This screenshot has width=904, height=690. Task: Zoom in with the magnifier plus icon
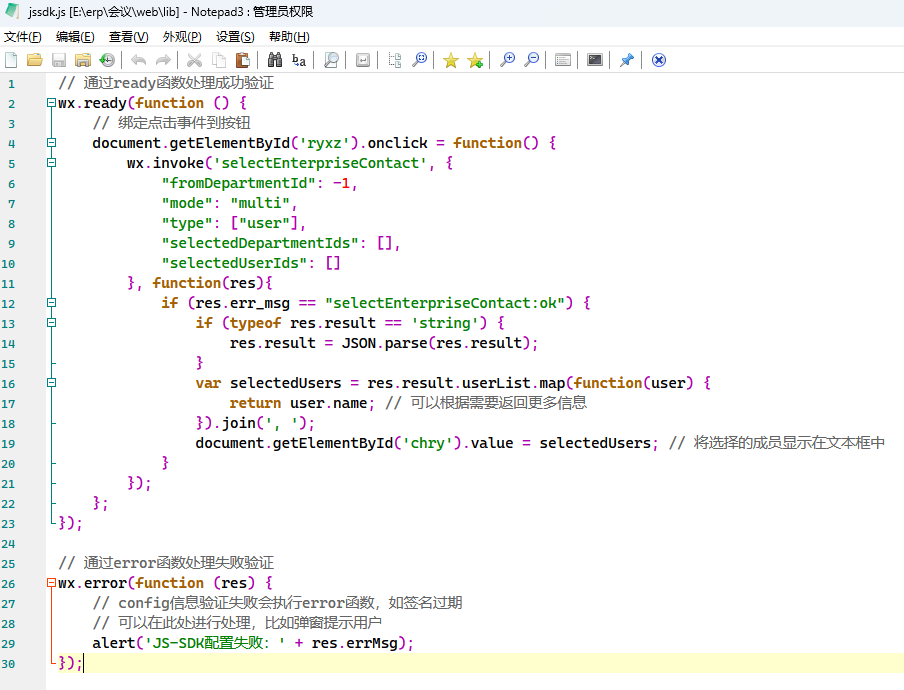point(507,60)
